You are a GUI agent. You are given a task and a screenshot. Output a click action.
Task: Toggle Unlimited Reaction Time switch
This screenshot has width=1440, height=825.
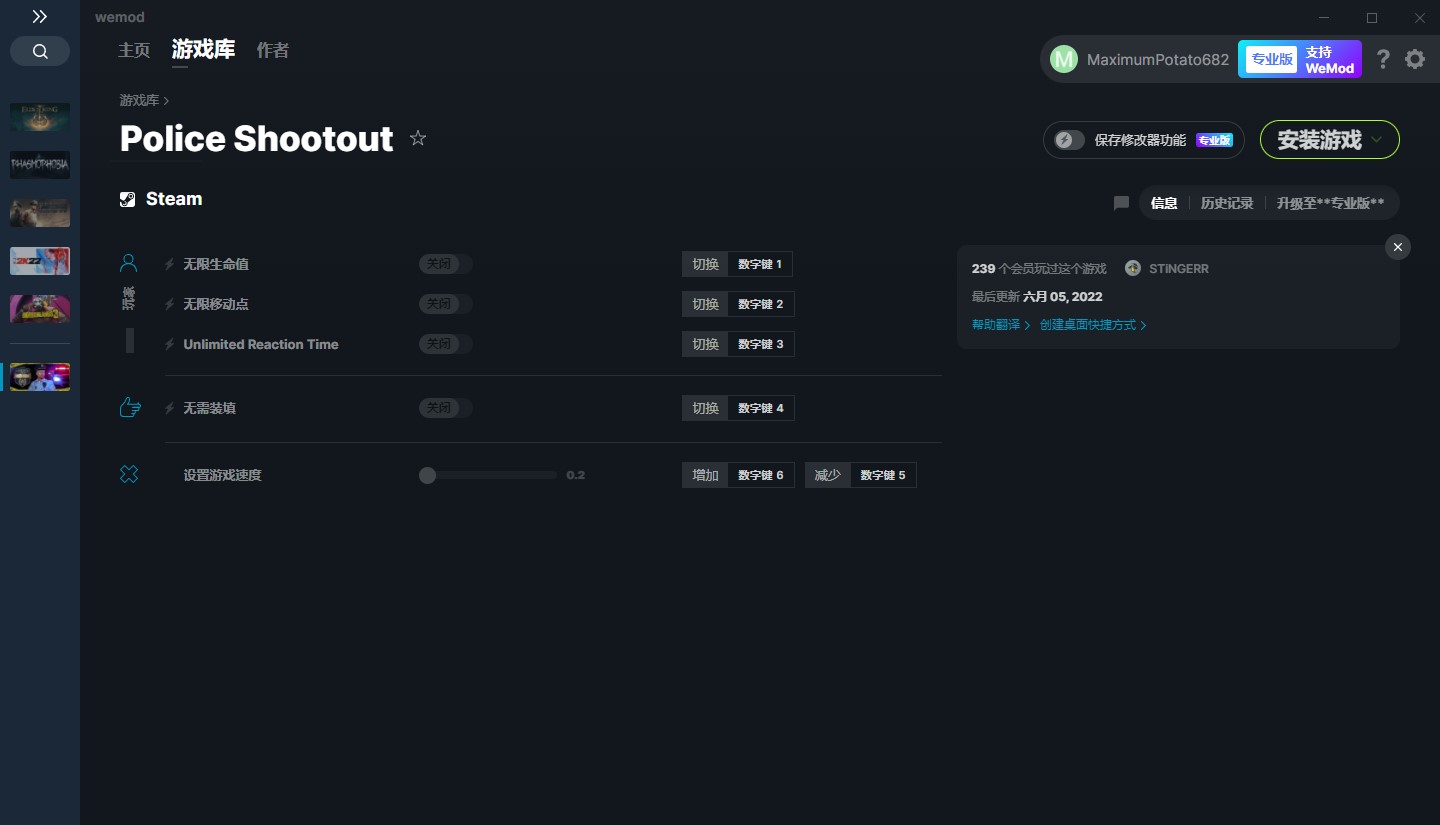pos(445,344)
